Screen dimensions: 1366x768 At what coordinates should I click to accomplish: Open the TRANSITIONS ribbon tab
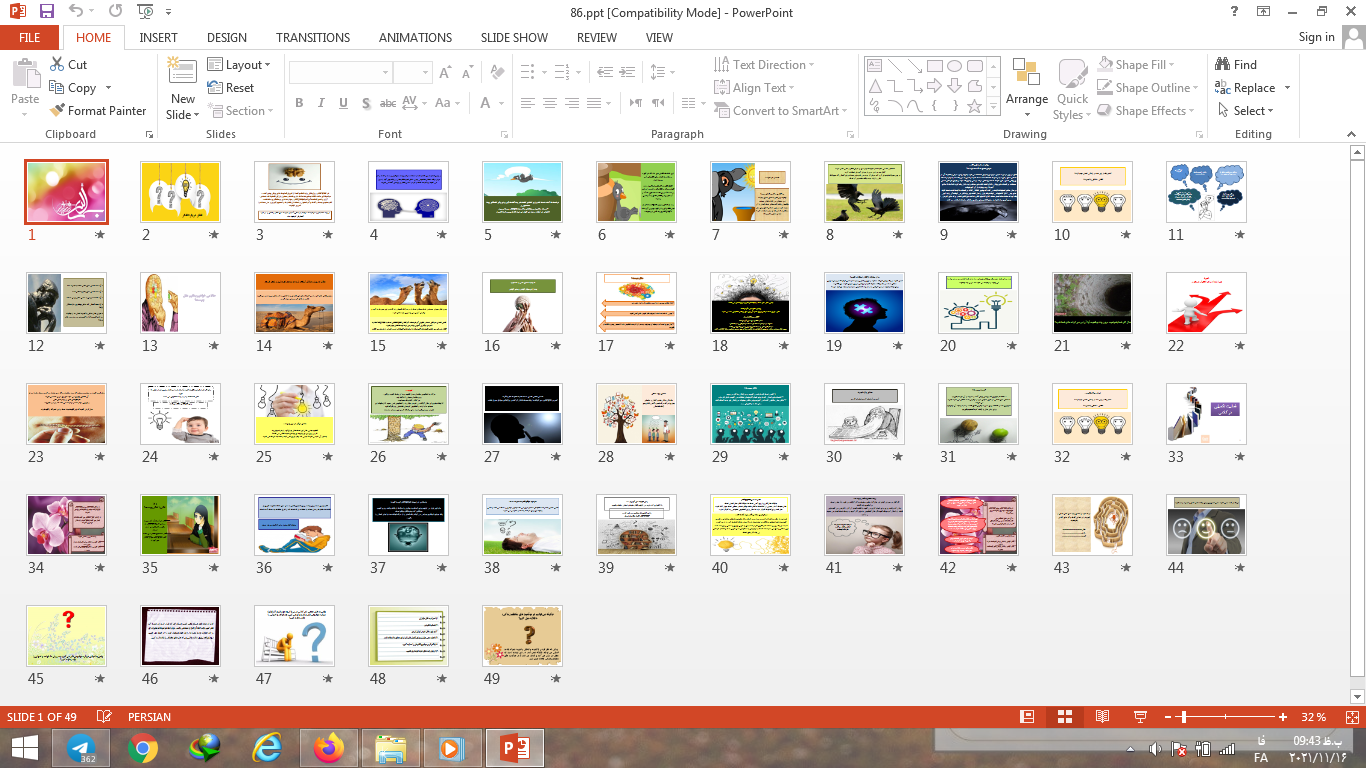(313, 38)
